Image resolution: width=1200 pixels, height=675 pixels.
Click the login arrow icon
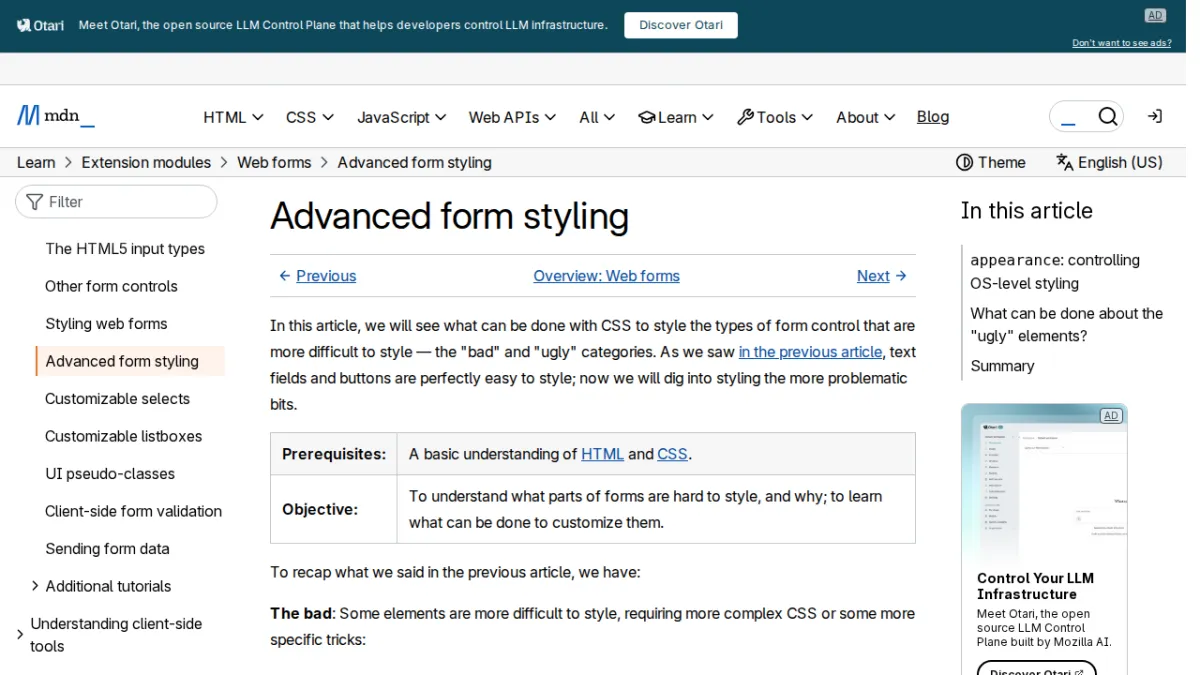click(1155, 117)
